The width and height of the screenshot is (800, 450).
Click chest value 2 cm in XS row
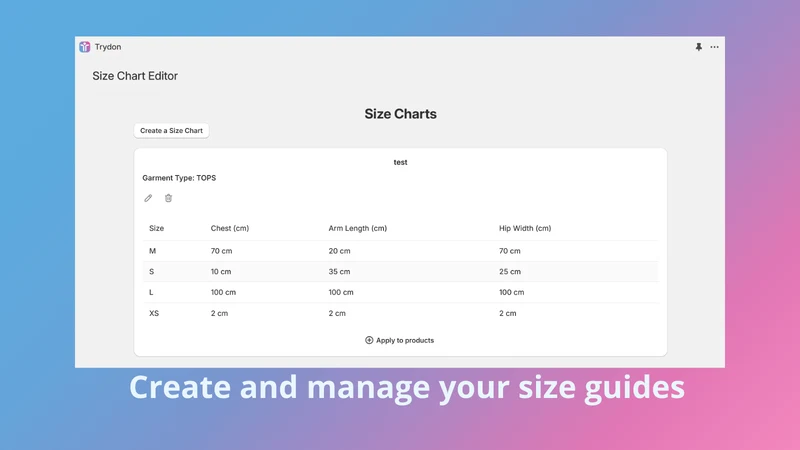tap(219, 313)
